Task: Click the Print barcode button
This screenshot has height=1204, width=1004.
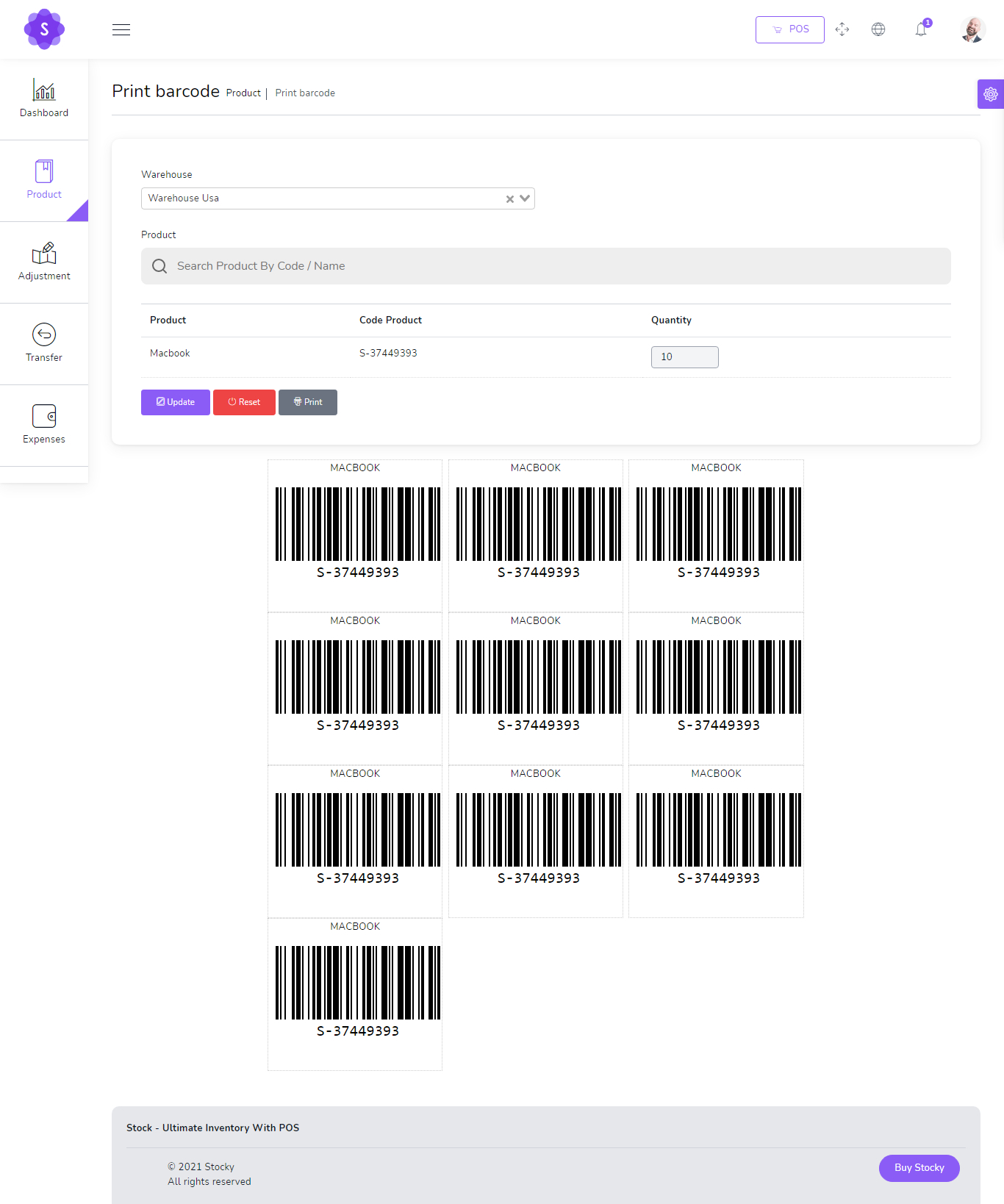Action: 308,402
